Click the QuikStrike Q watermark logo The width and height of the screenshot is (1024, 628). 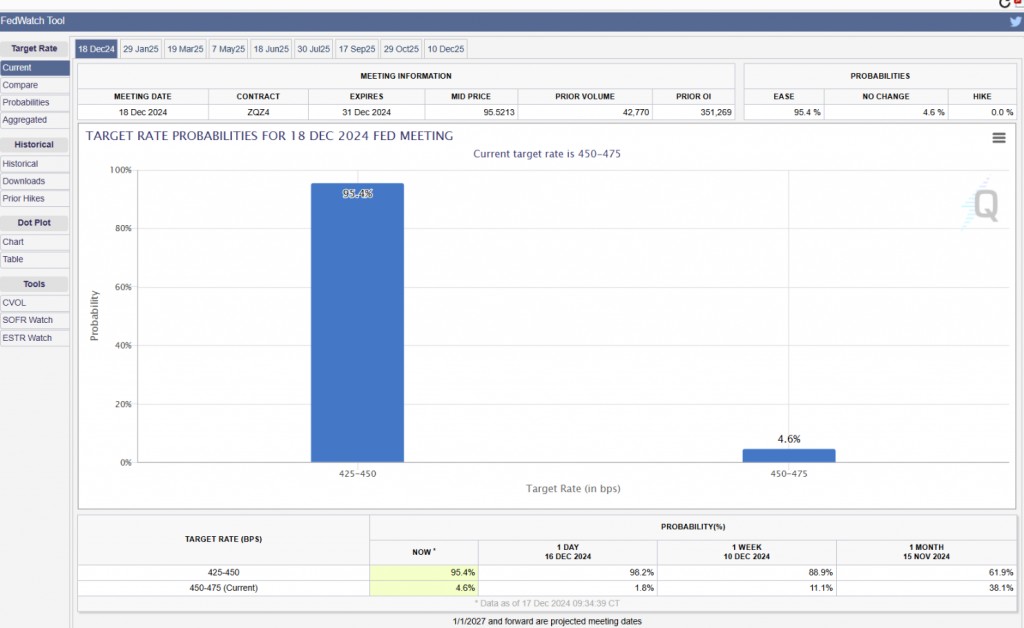click(x=984, y=207)
